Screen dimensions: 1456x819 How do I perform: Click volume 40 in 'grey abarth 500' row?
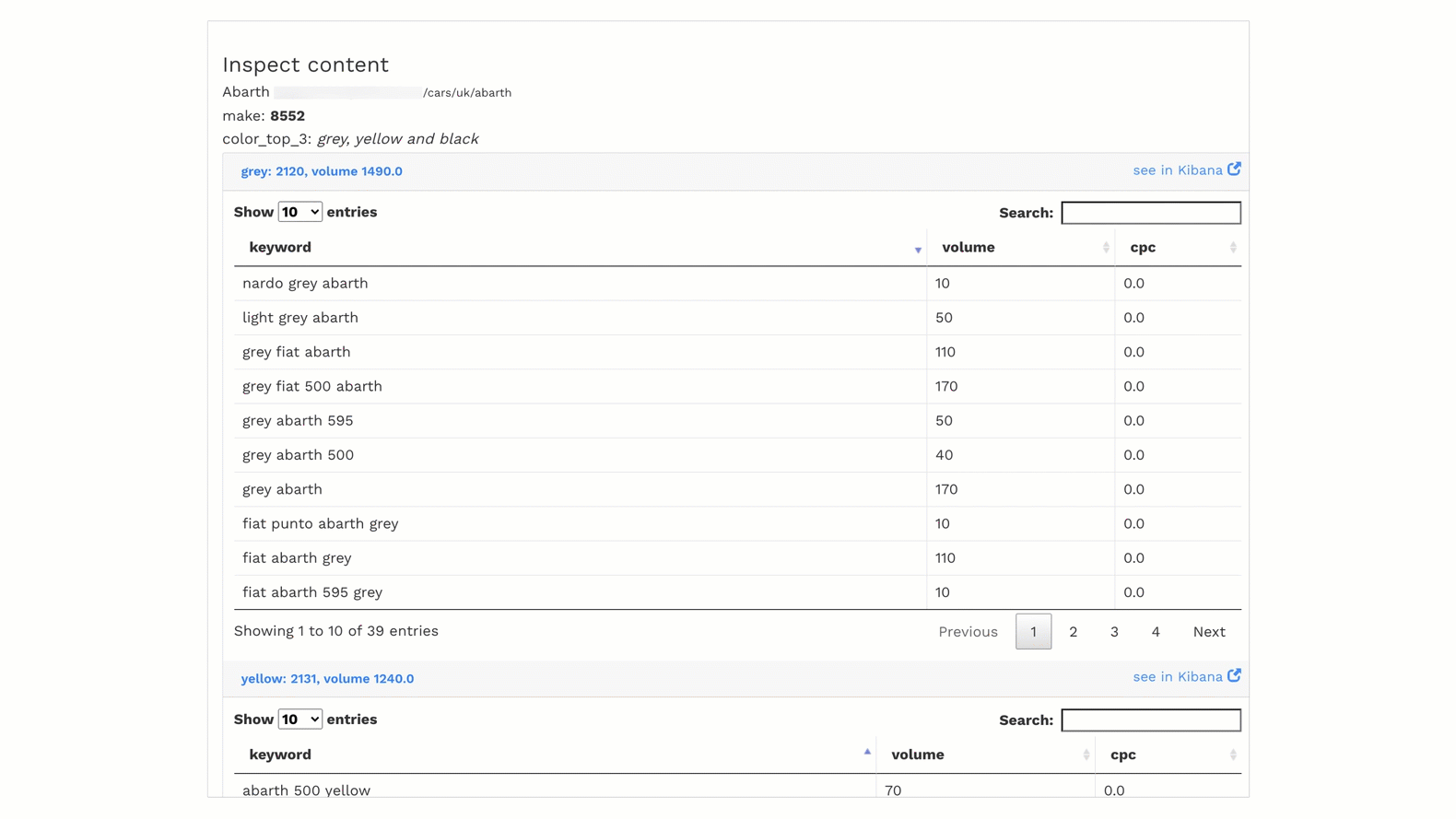944,455
